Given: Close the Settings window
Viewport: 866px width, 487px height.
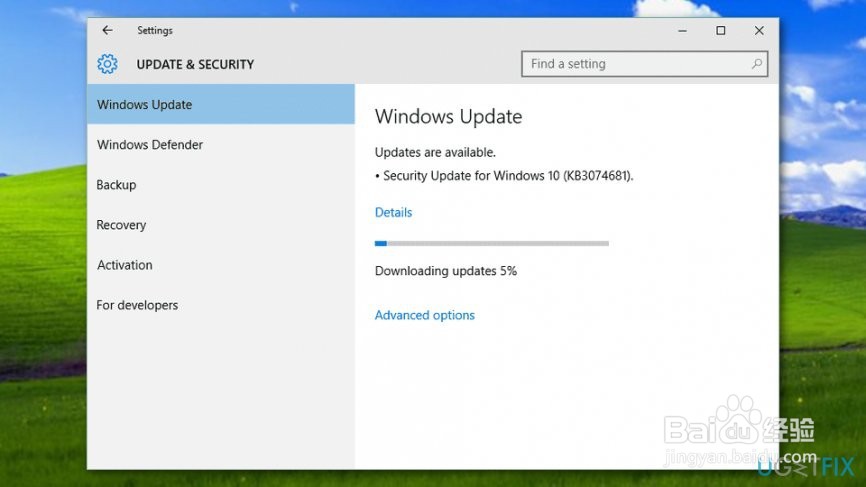Looking at the screenshot, I should click(759, 31).
